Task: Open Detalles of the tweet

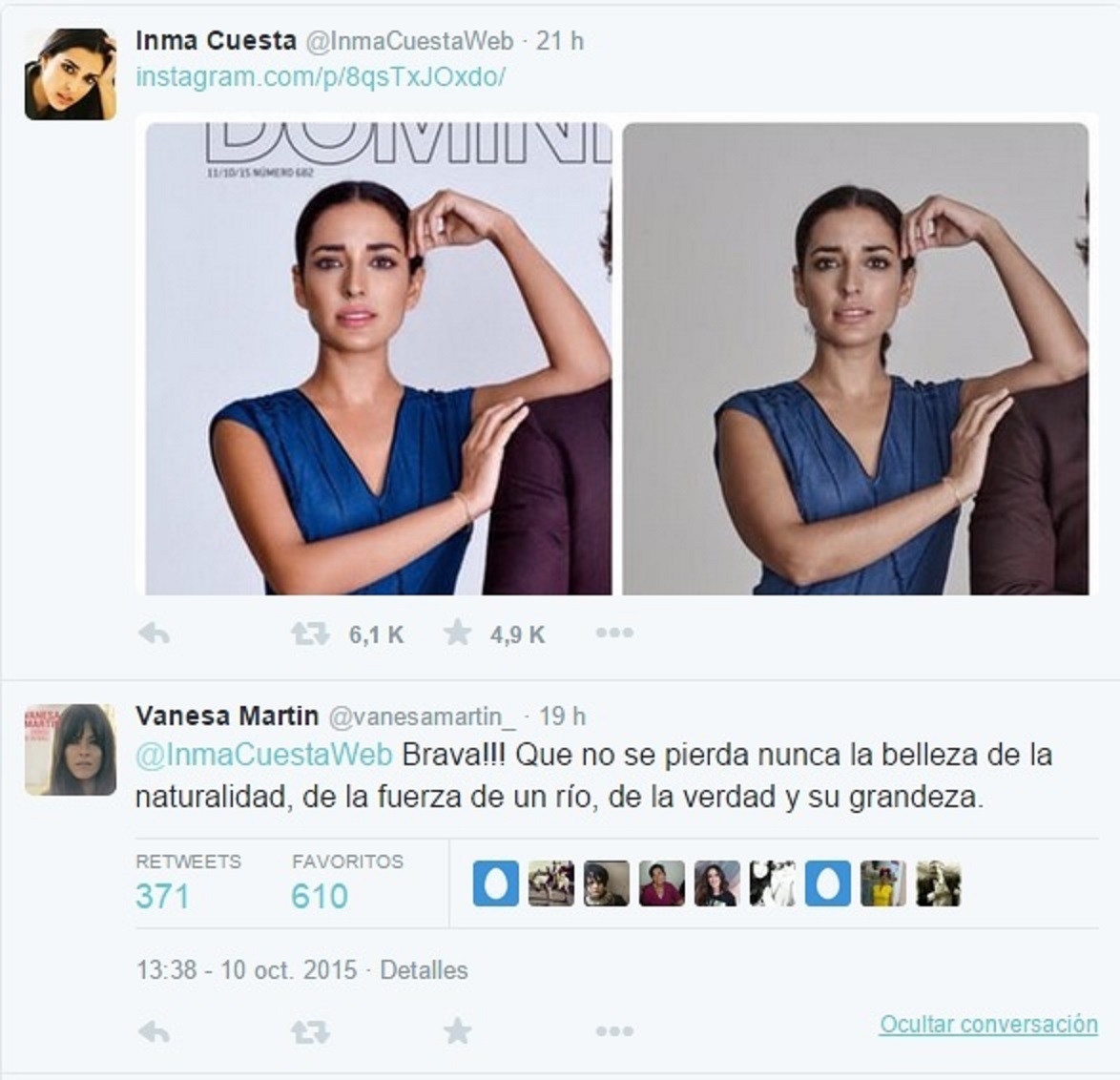Action: pos(424,970)
